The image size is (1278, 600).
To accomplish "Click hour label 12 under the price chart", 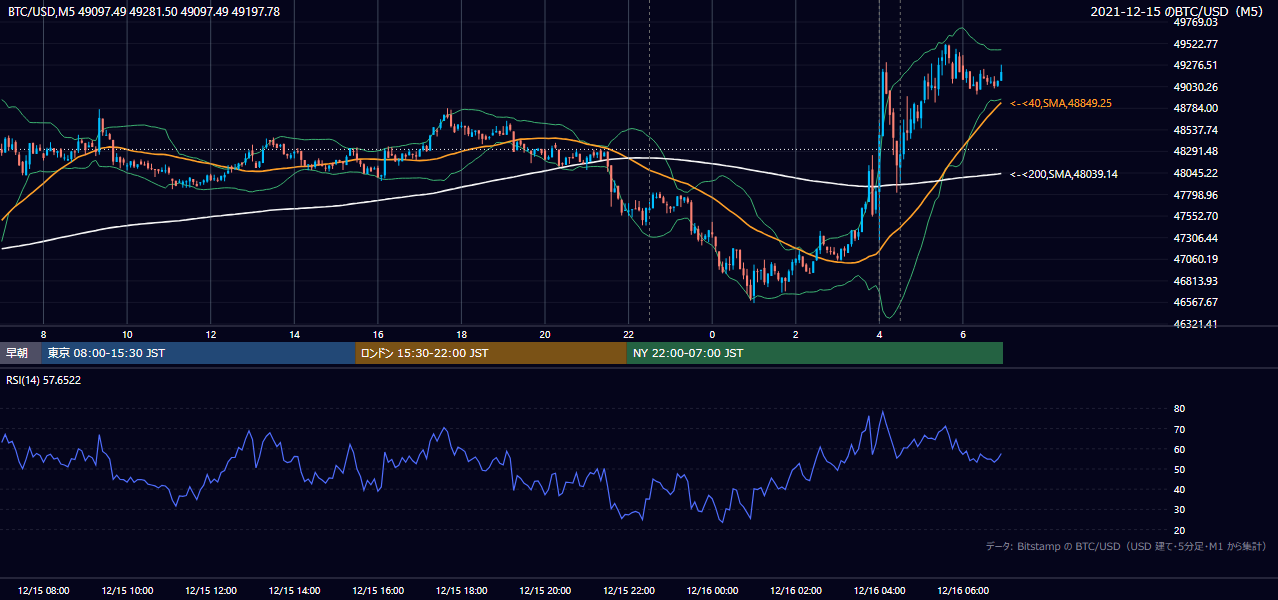I will coord(211,334).
